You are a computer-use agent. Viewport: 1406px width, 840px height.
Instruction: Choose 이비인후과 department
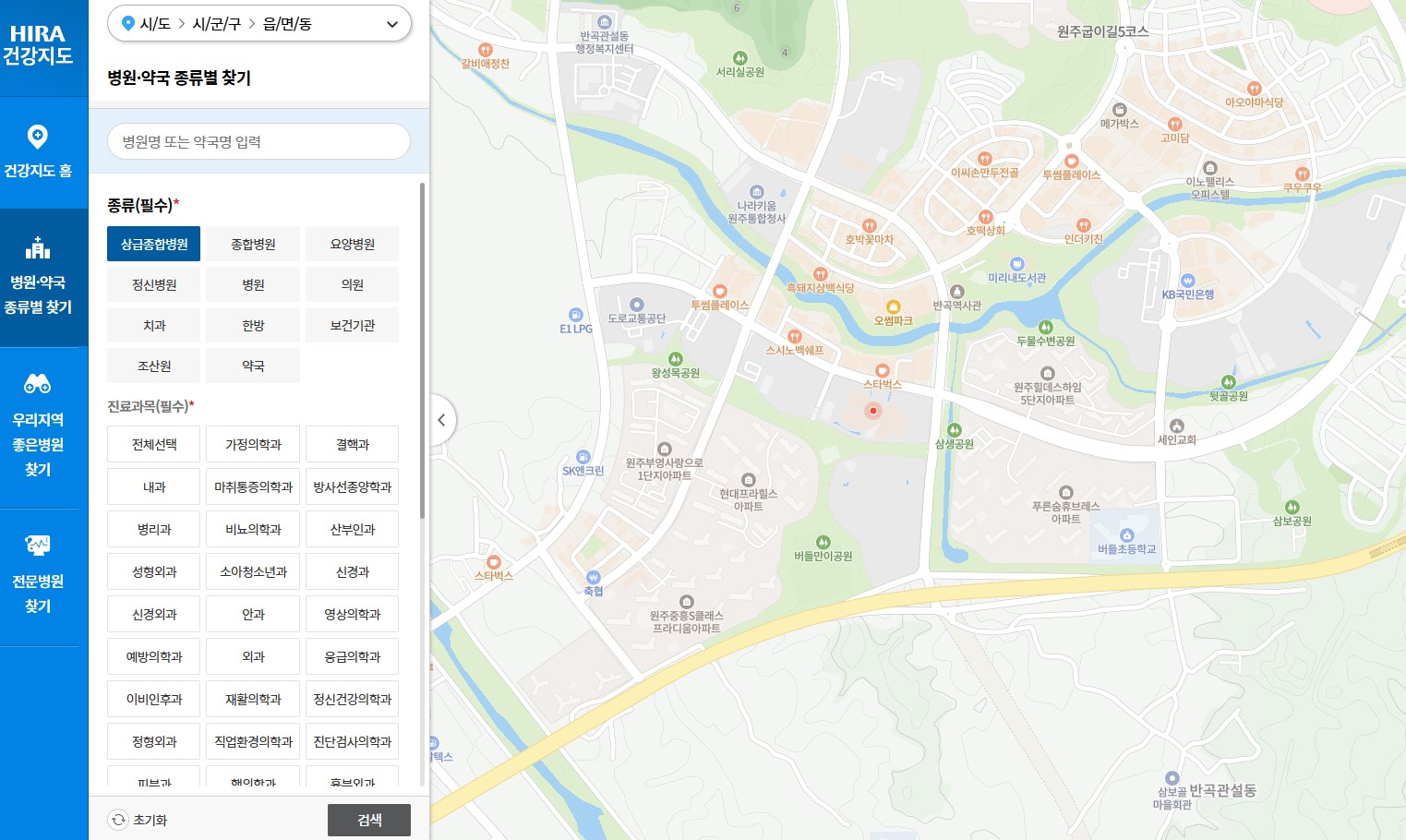pyautogui.click(x=154, y=699)
